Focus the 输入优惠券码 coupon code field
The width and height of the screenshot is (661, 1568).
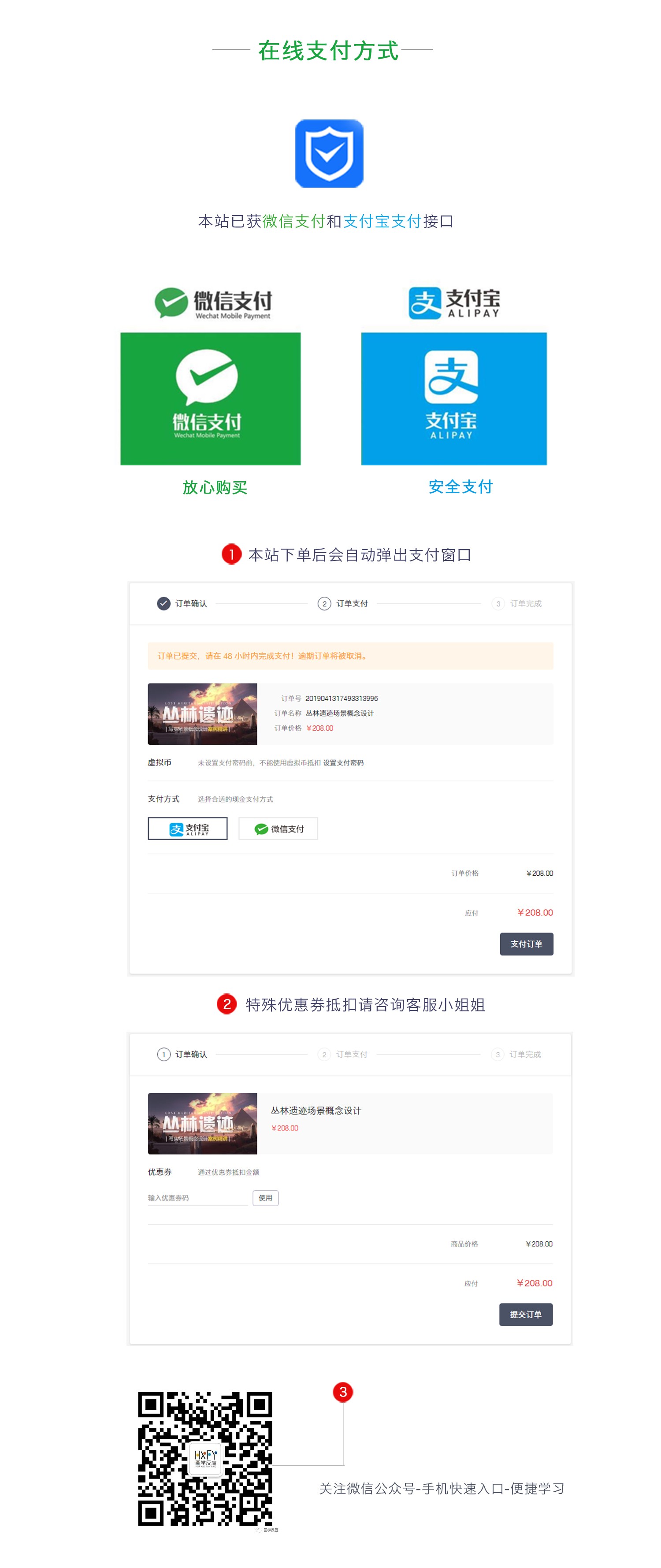(x=198, y=1198)
